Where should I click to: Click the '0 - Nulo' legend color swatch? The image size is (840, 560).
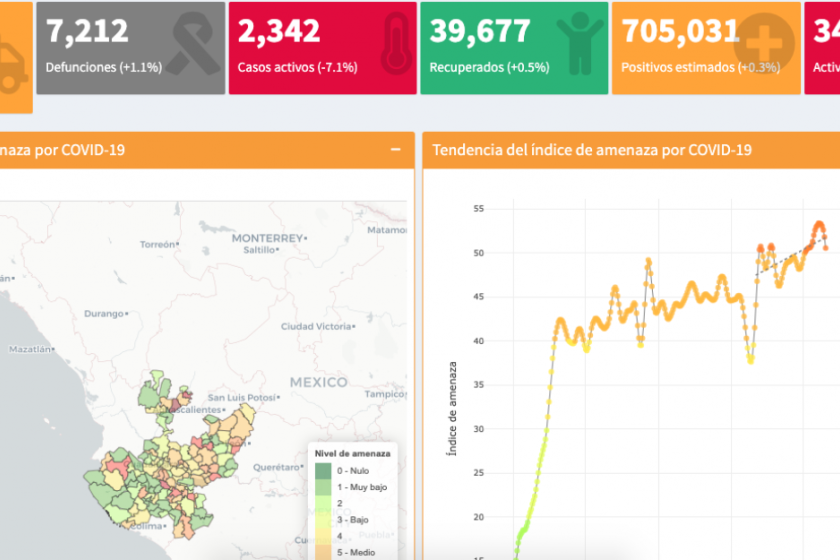coord(323,471)
